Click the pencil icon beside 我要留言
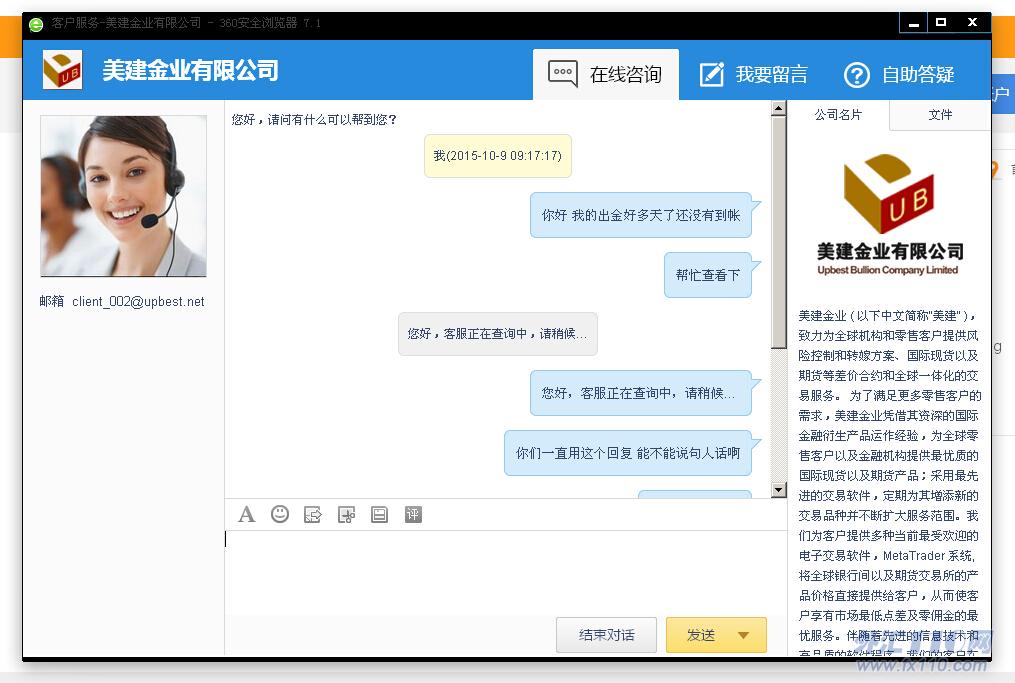The width and height of the screenshot is (1015, 683). point(711,74)
